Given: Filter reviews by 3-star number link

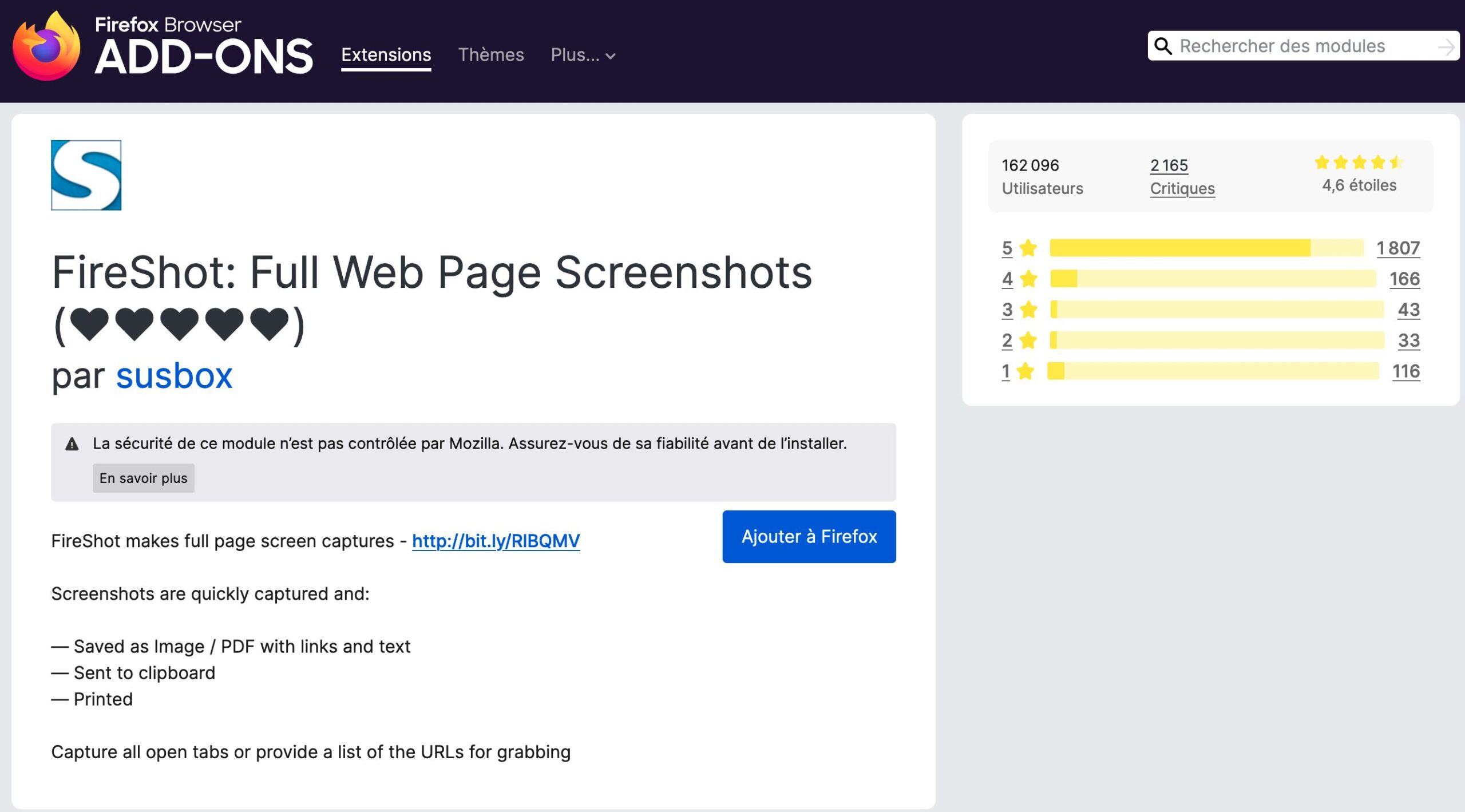Looking at the screenshot, I should coord(1007,310).
